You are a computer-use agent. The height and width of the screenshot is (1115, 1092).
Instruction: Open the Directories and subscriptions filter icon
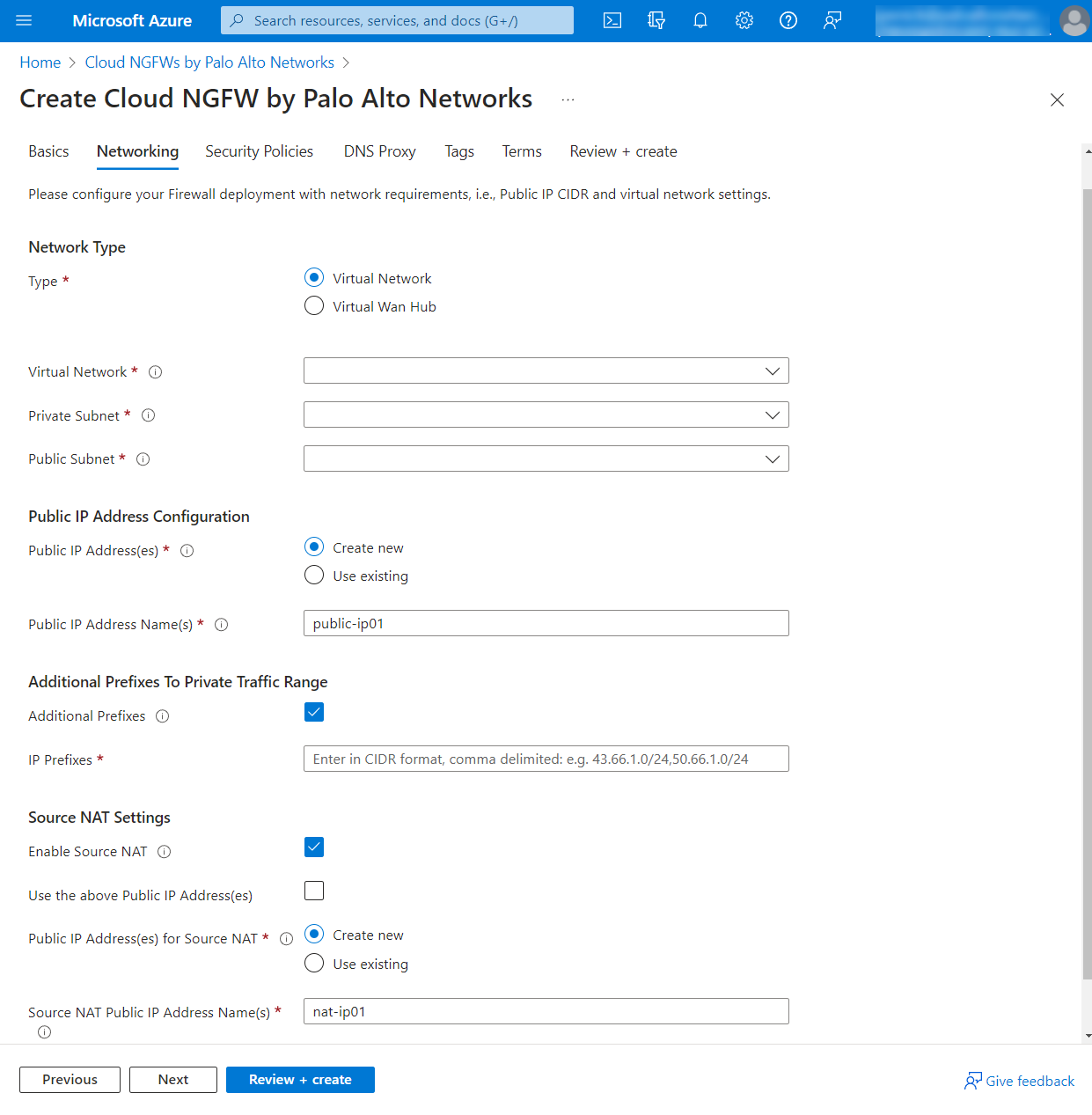pyautogui.click(x=656, y=20)
